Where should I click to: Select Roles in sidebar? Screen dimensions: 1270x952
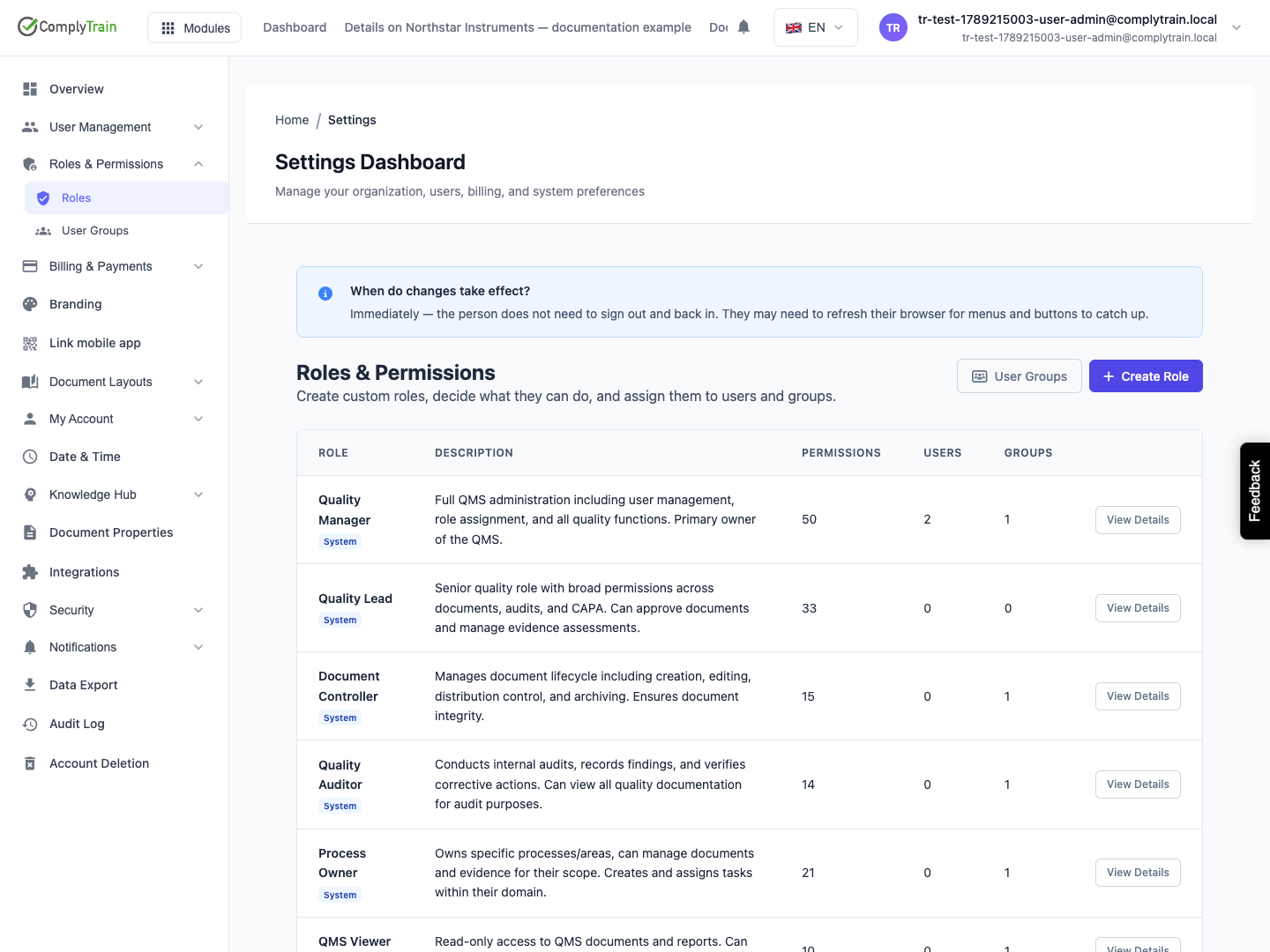(126, 198)
